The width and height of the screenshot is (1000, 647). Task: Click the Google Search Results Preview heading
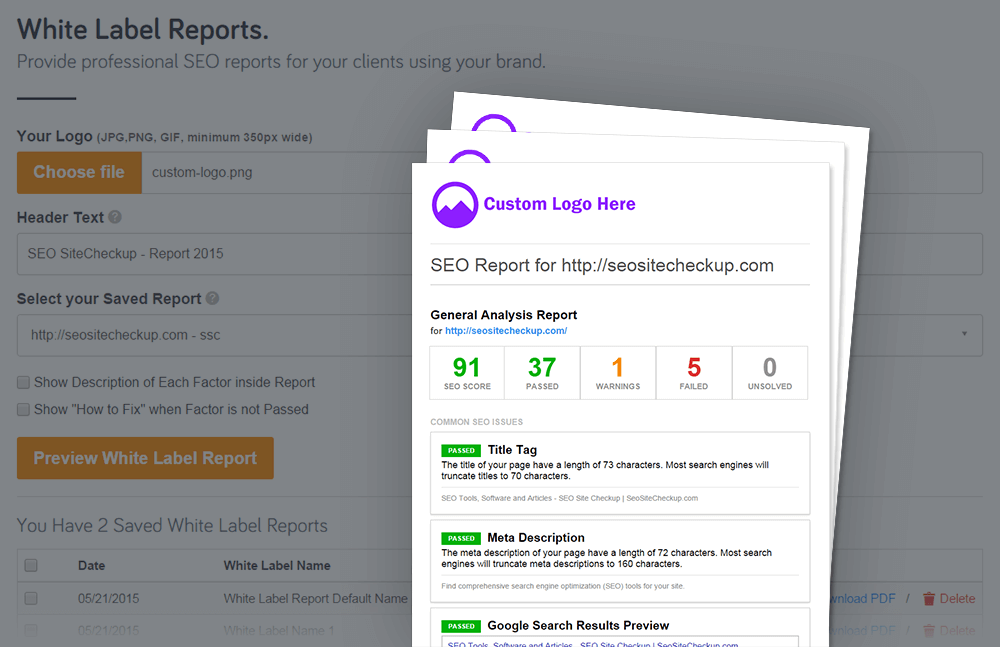[x=578, y=625]
